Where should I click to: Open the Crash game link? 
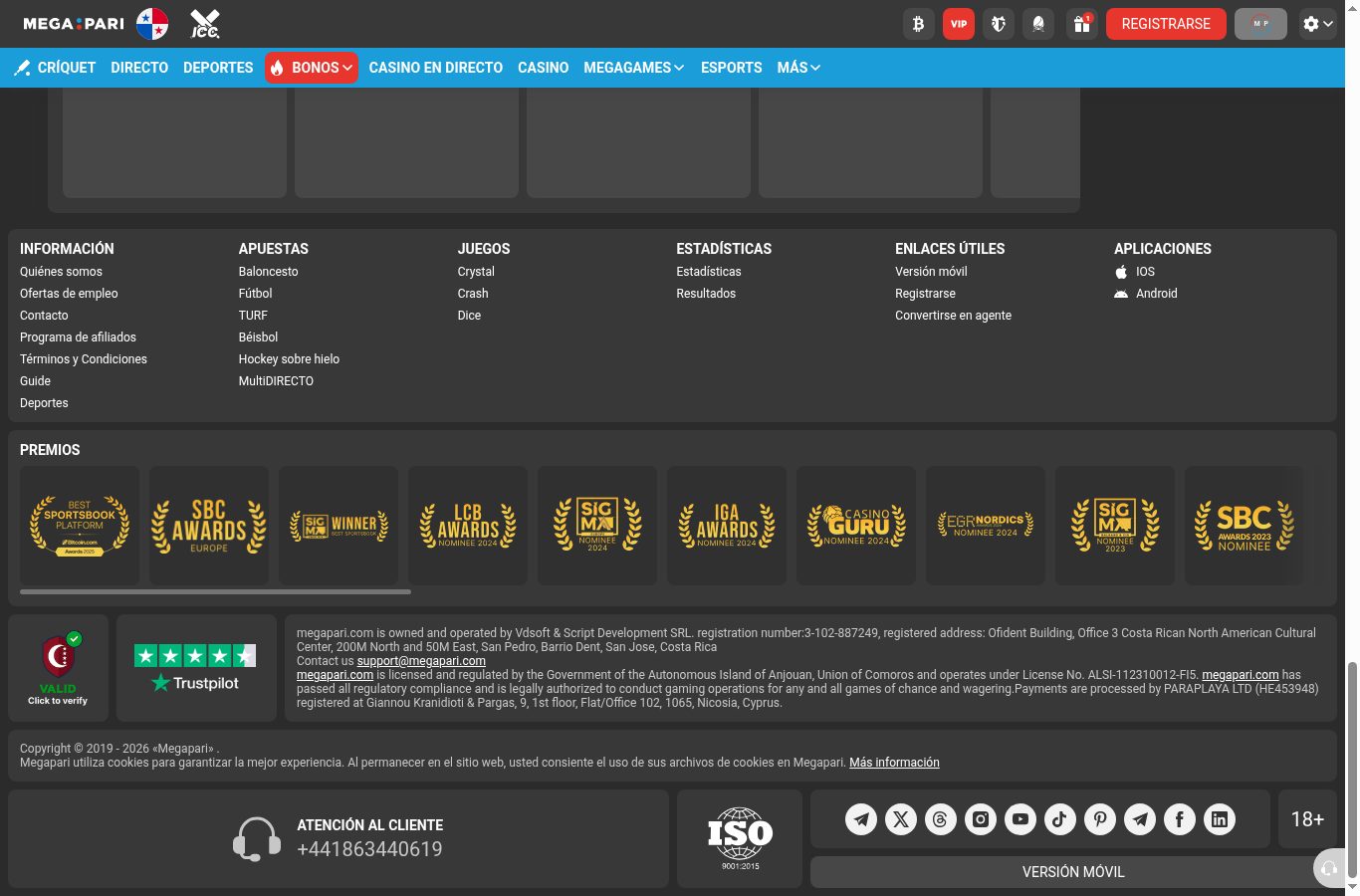473,294
